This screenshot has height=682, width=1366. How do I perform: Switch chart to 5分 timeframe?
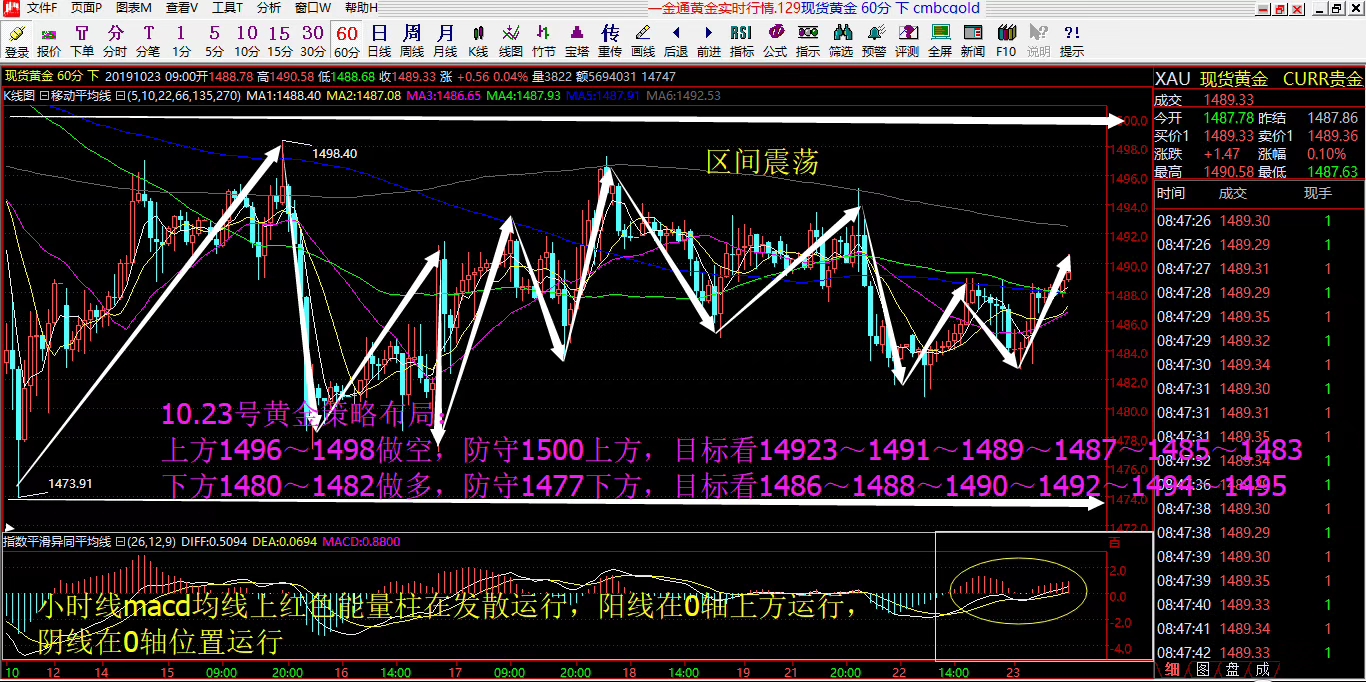click(x=214, y=41)
